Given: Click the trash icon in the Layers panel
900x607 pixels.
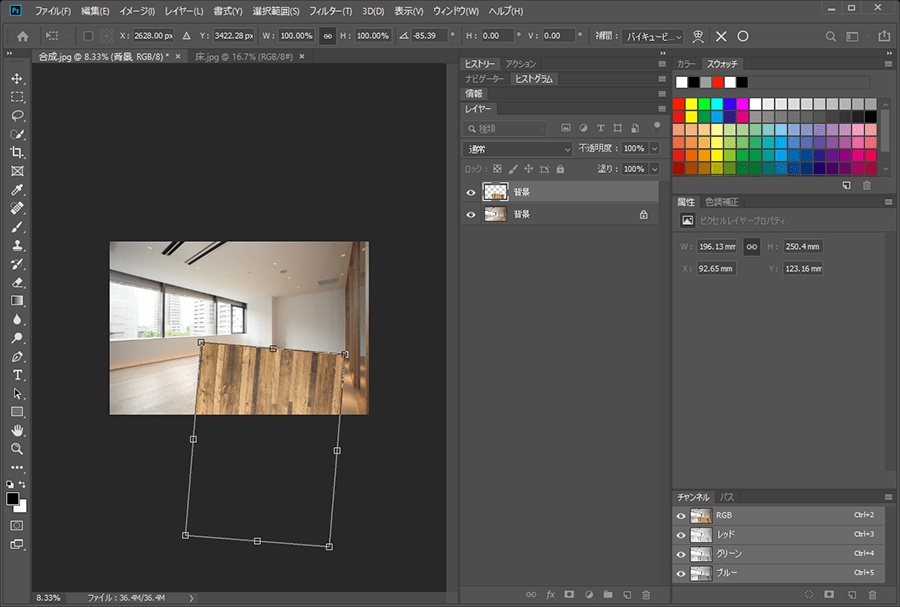Looking at the screenshot, I should (646, 594).
